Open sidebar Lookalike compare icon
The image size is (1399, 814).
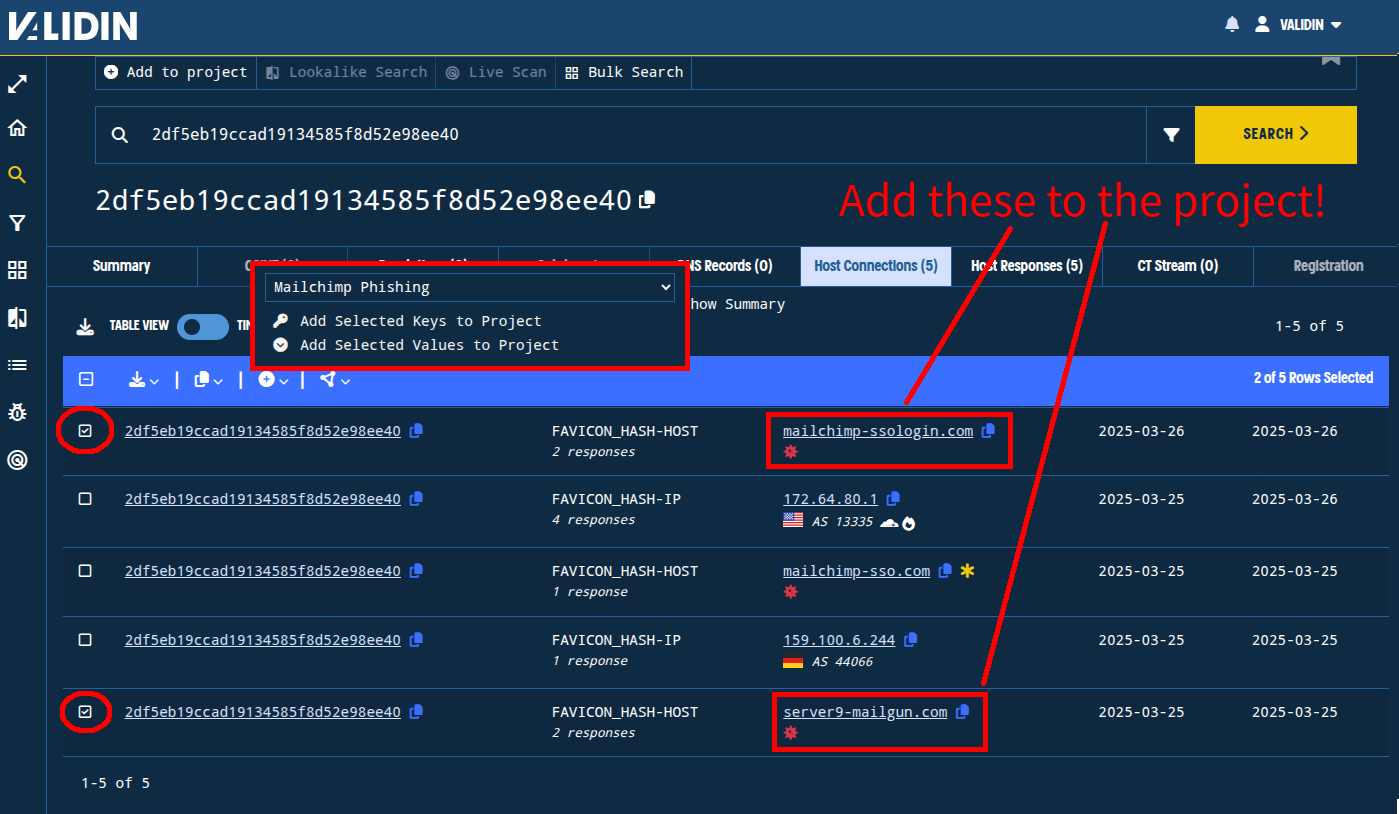pyautogui.click(x=17, y=318)
